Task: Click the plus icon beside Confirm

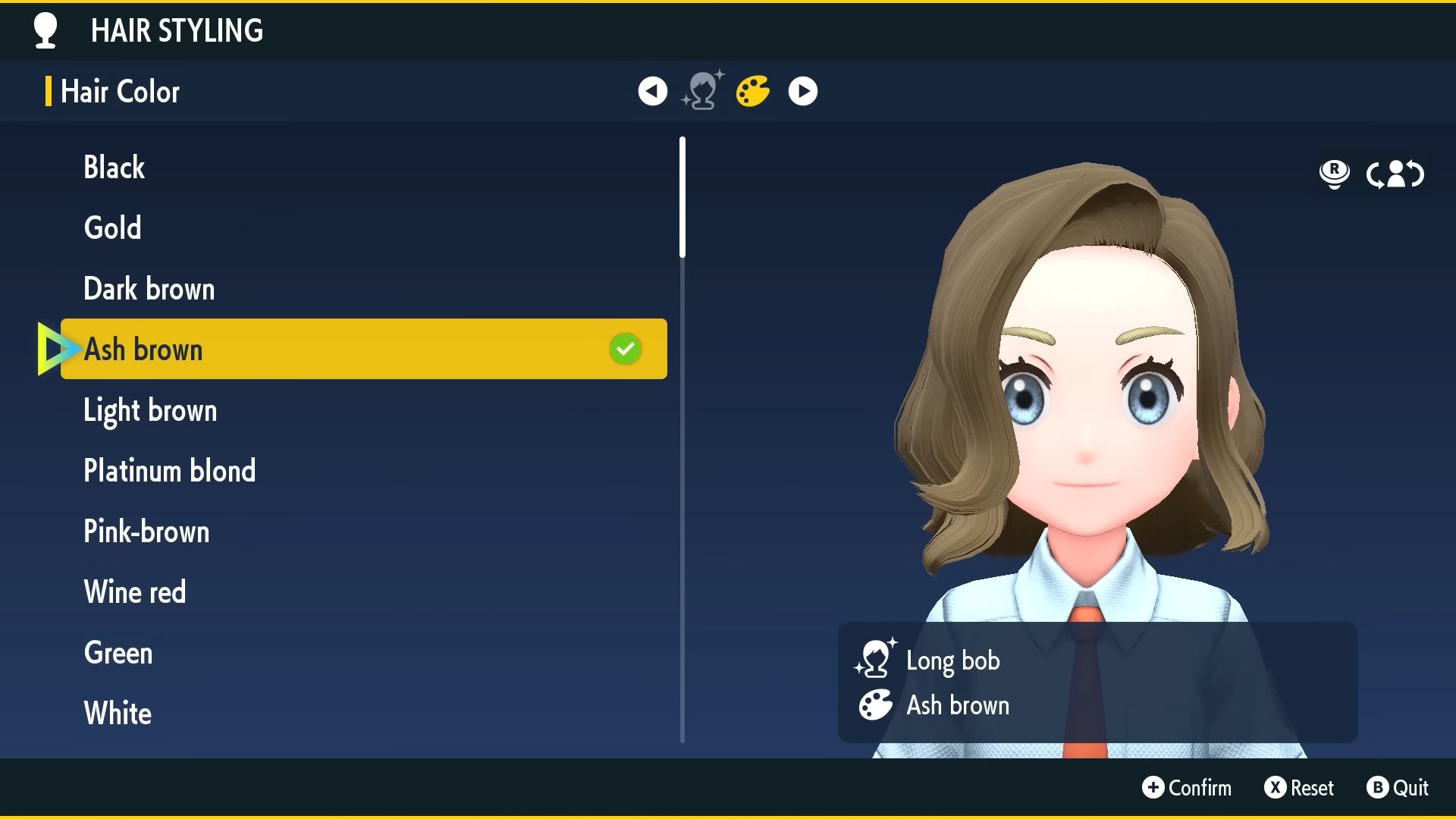Action: [x=1153, y=787]
